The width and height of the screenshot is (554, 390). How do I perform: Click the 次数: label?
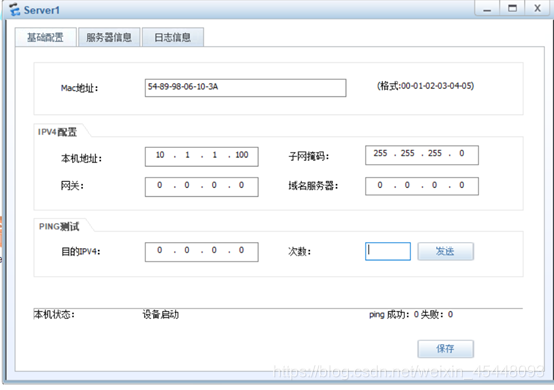(300, 252)
